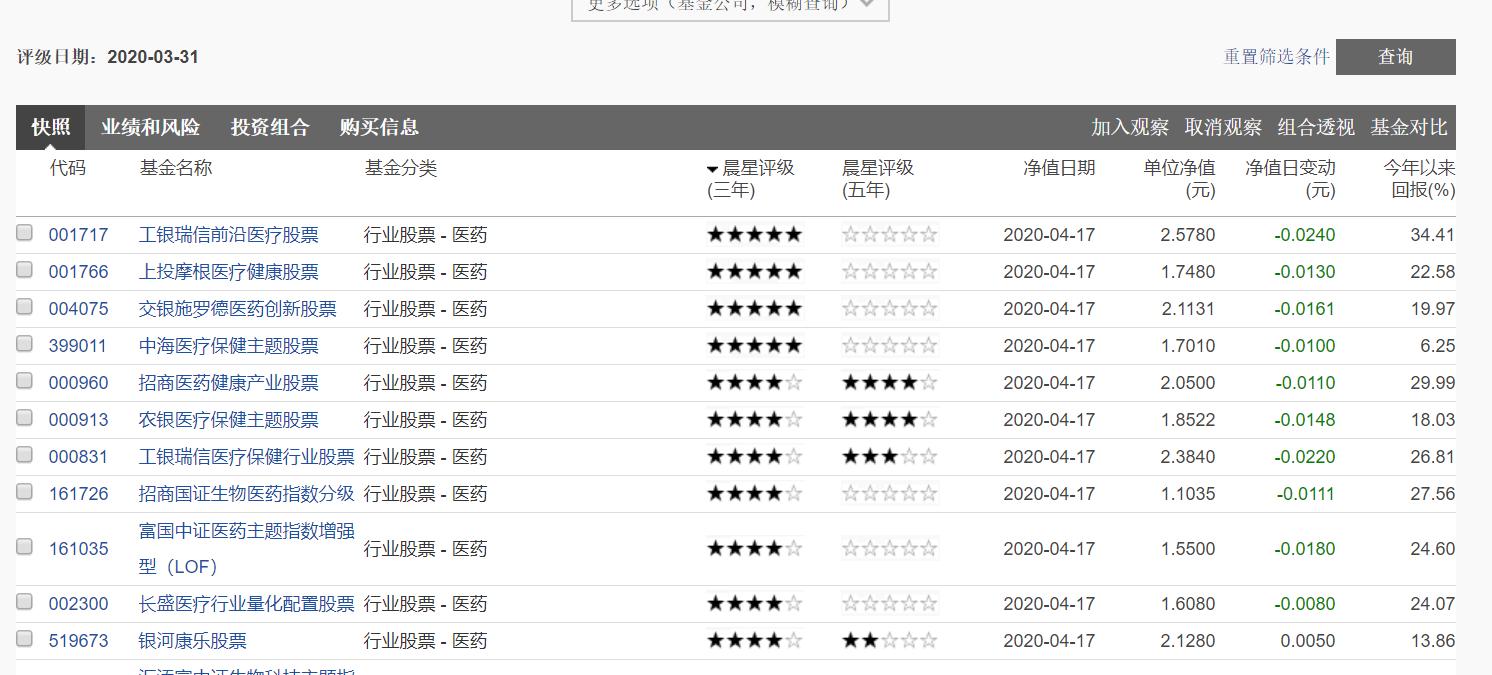Click fund code 001766
The width and height of the screenshot is (1492, 675).
click(78, 272)
